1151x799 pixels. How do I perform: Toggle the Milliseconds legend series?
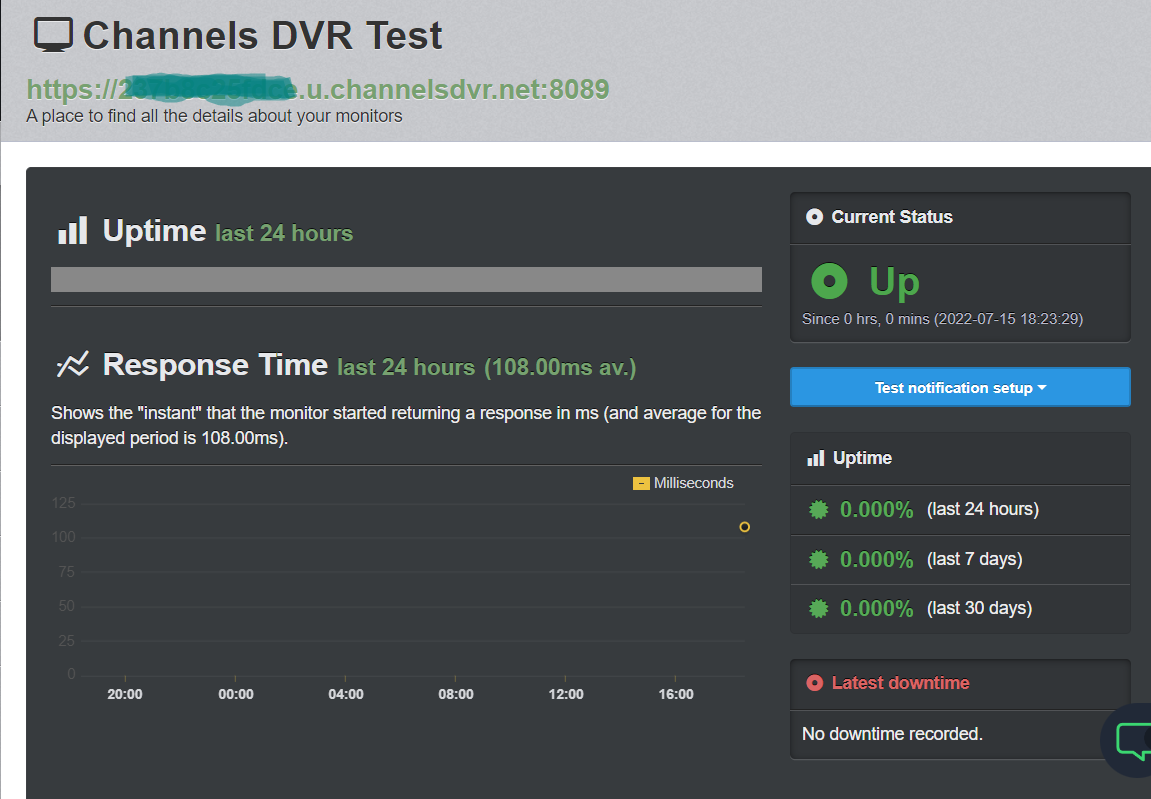click(x=683, y=483)
